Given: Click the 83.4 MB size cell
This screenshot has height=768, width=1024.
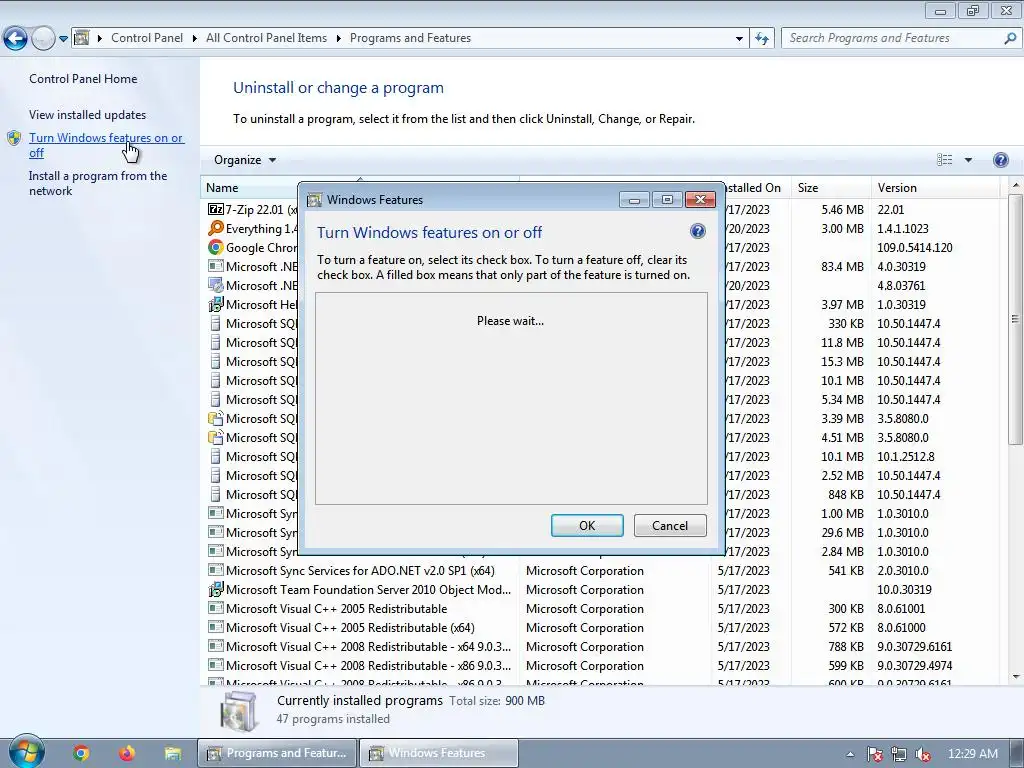Looking at the screenshot, I should pyautogui.click(x=842, y=266).
